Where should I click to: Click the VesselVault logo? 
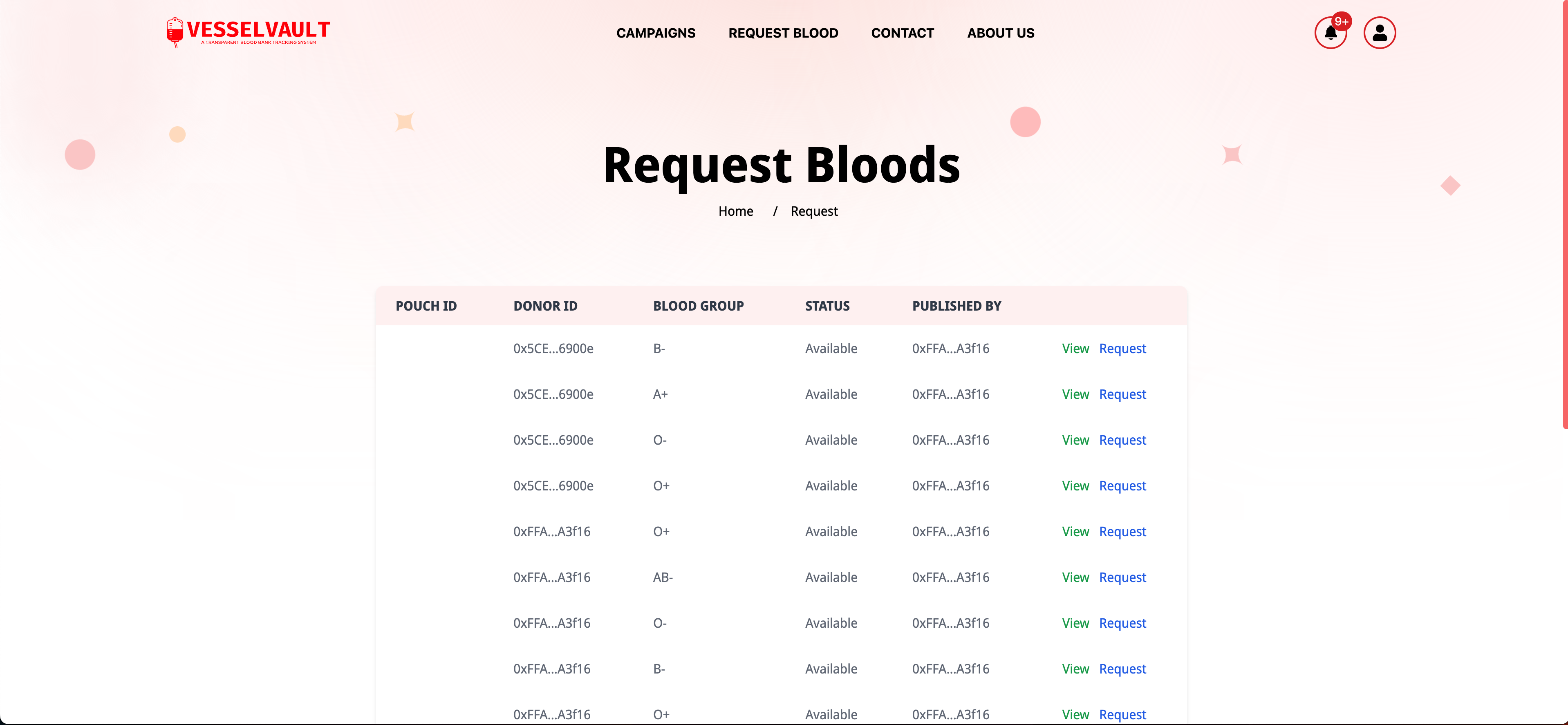coord(249,32)
